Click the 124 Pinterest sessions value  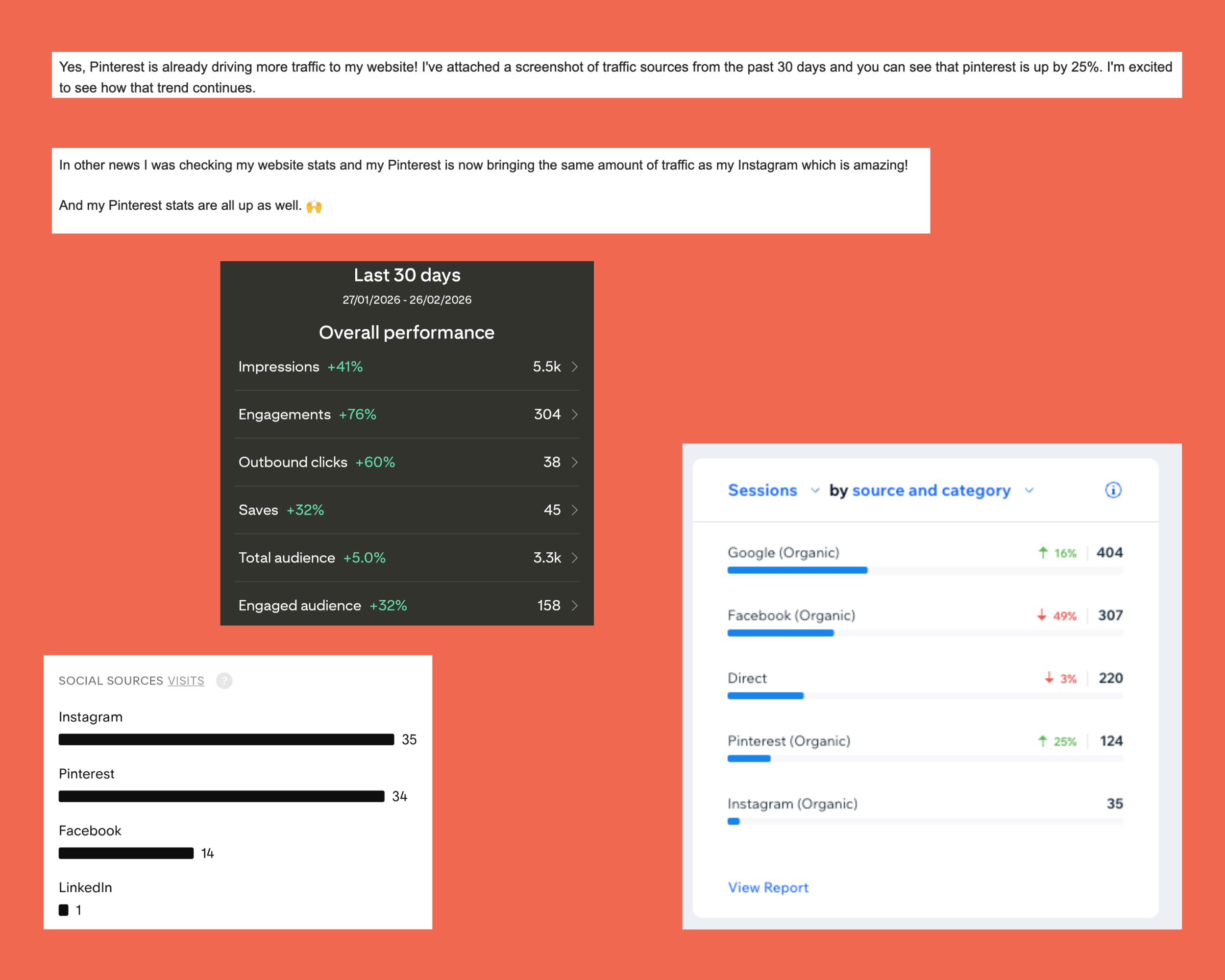tap(1111, 741)
